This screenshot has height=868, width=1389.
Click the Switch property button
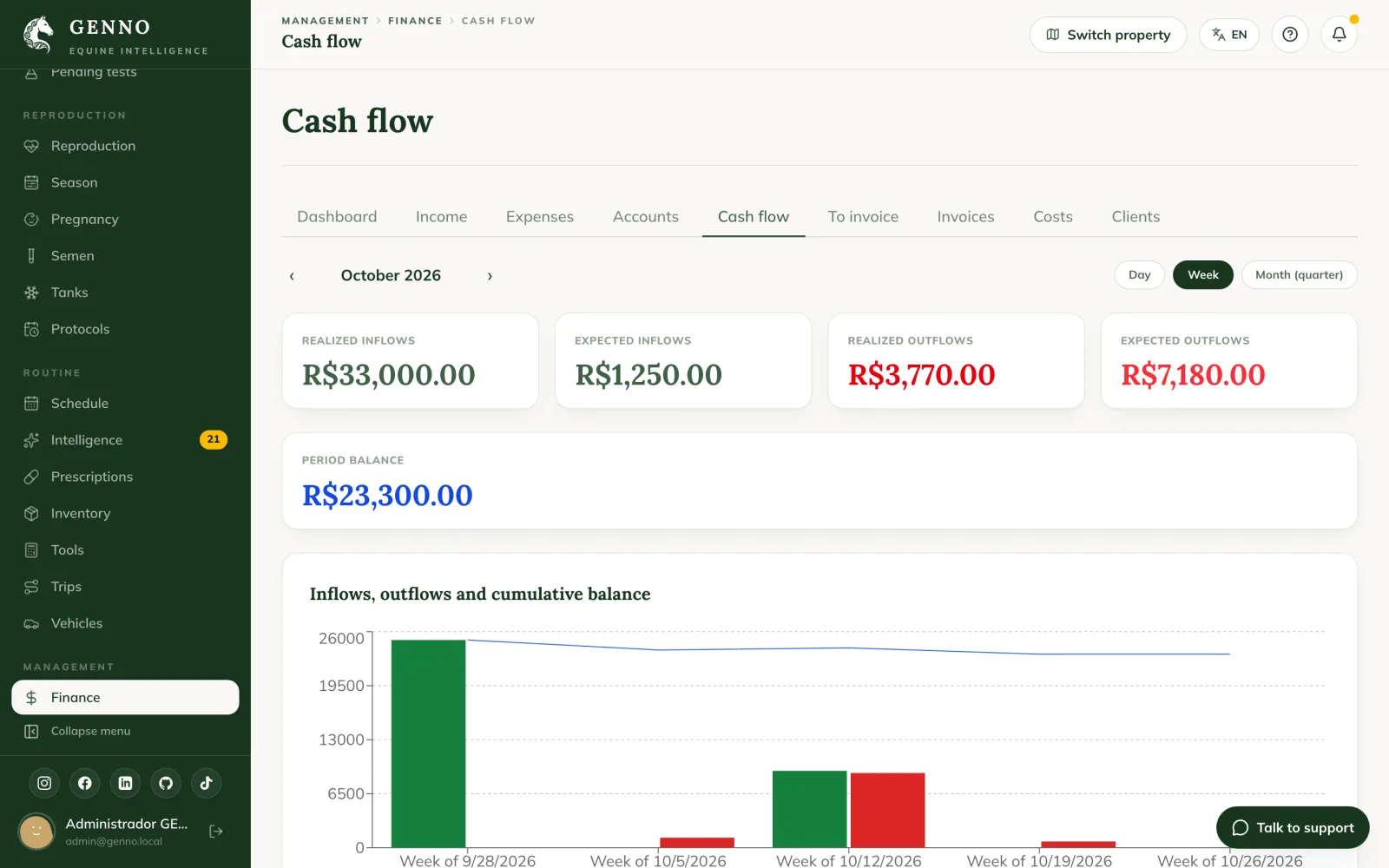pyautogui.click(x=1108, y=35)
